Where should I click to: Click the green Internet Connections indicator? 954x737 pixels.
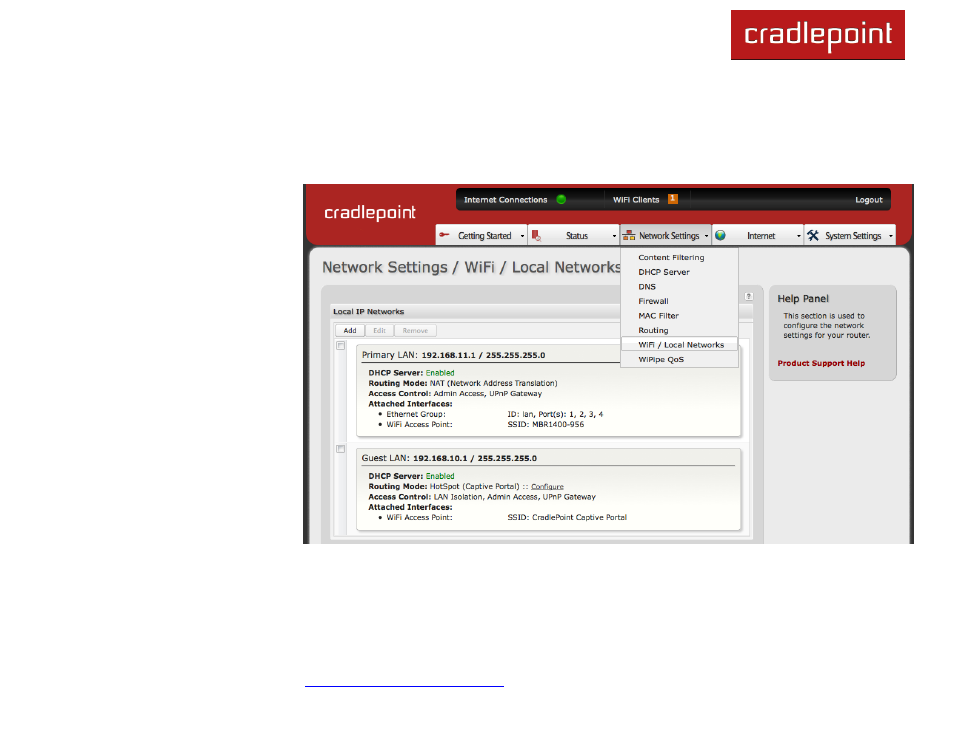point(561,200)
